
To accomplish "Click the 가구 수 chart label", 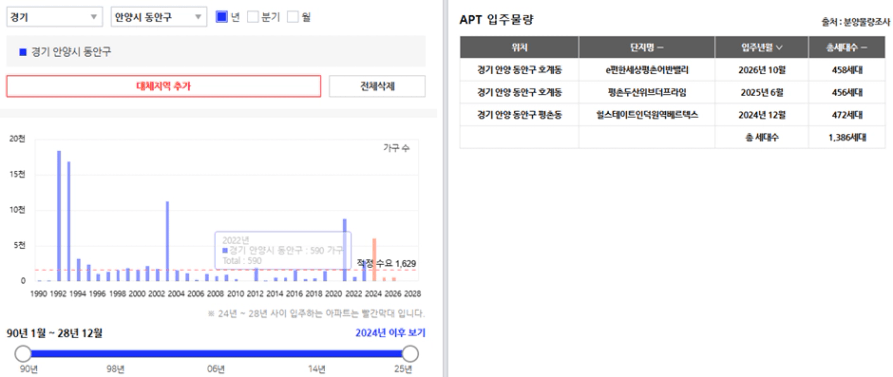I will (396, 148).
